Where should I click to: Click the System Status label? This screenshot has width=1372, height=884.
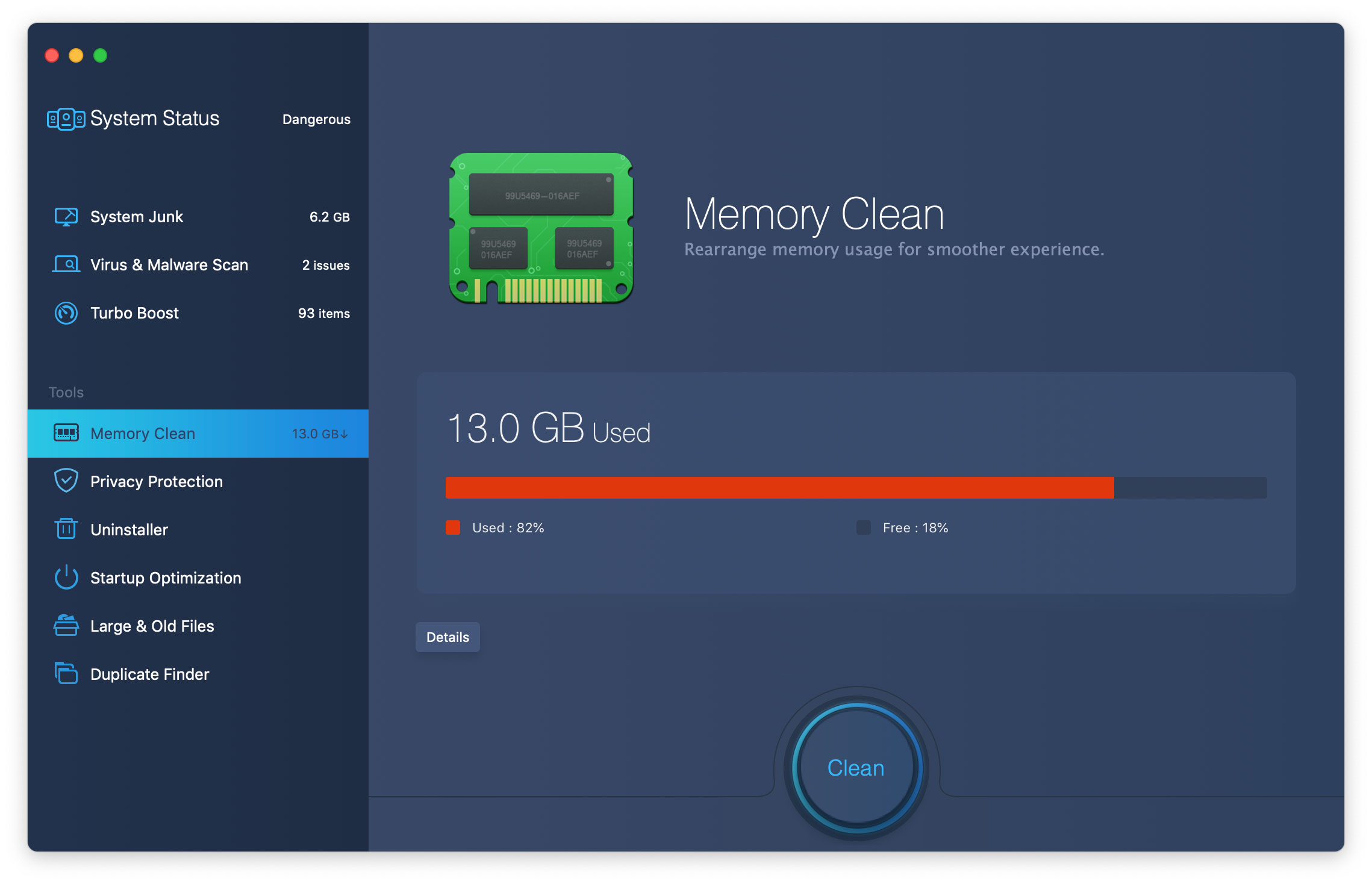[155, 118]
